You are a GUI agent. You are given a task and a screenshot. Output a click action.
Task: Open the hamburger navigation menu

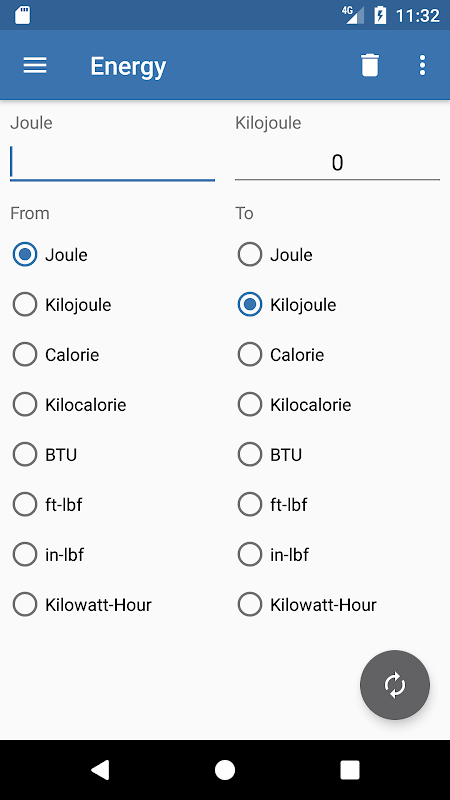(x=35, y=65)
